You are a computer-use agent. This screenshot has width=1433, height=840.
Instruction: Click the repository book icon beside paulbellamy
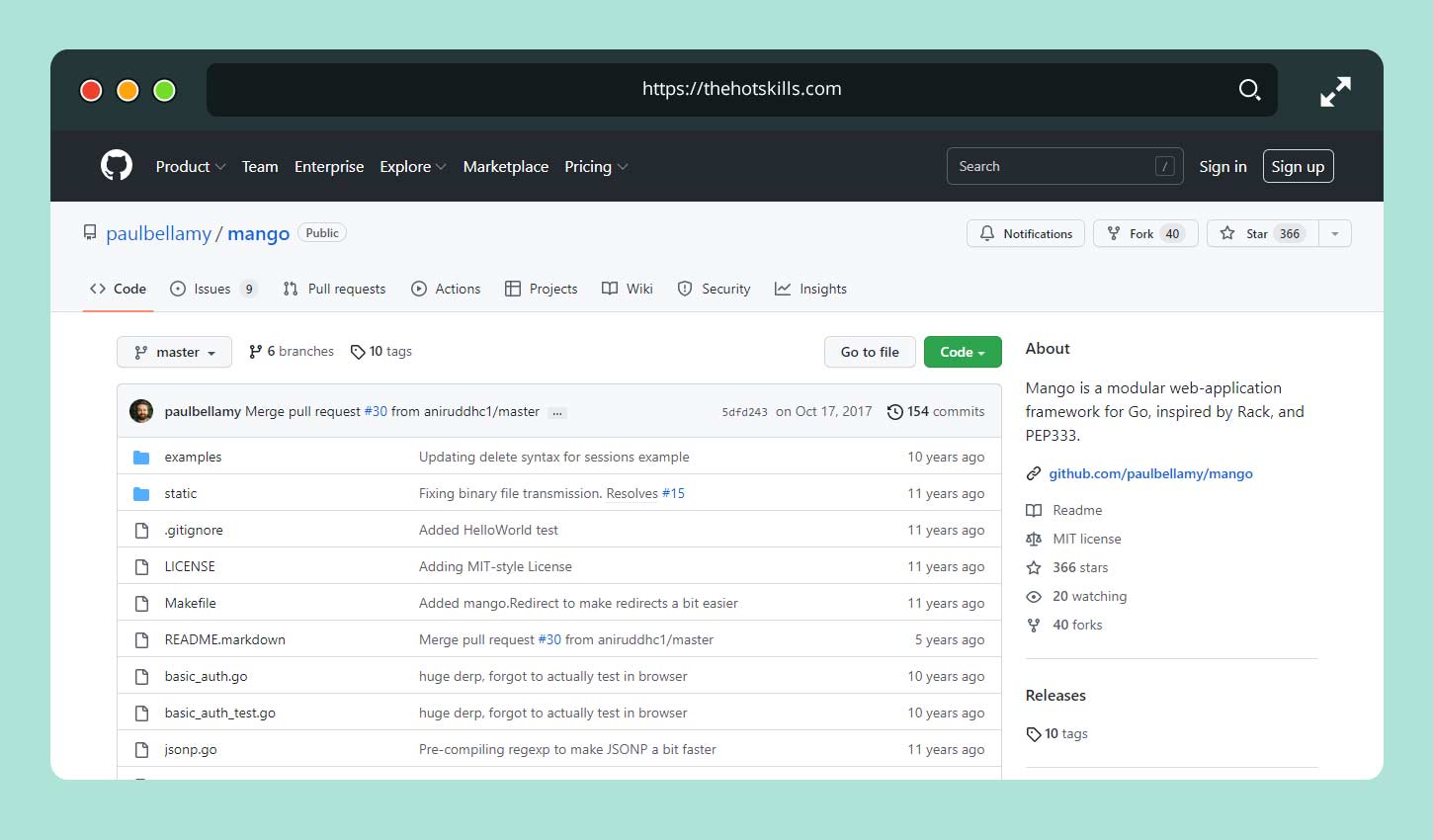[90, 233]
